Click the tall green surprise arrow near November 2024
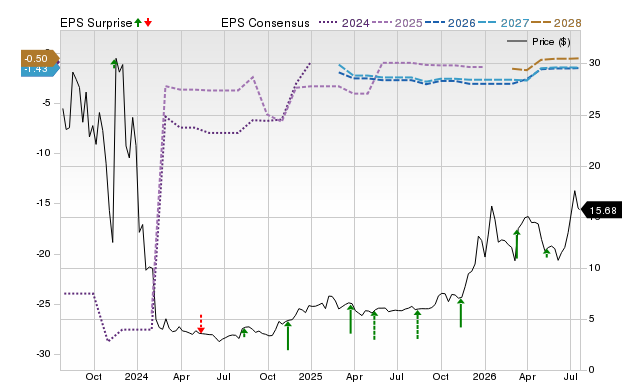 [288, 335]
